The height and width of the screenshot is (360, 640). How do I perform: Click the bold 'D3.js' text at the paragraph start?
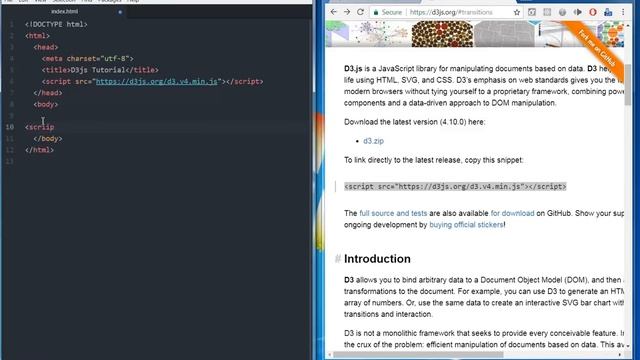point(353,69)
